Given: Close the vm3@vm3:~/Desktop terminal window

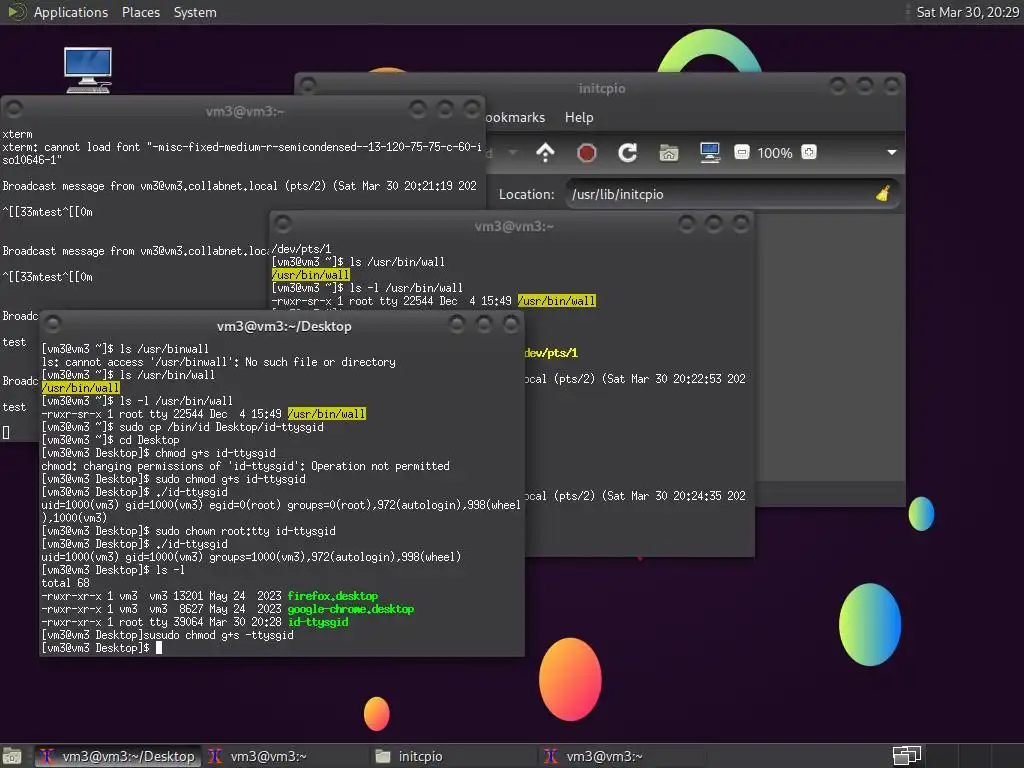Looking at the screenshot, I should (511, 324).
